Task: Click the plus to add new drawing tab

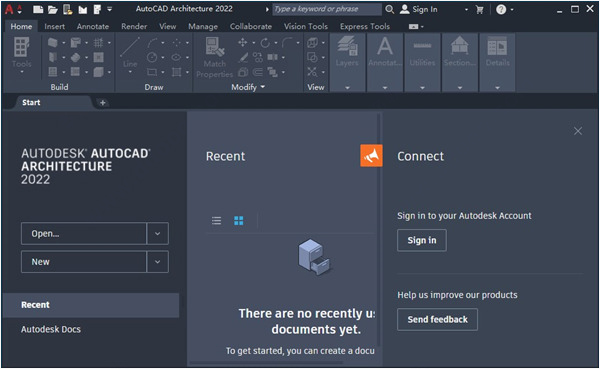Action: [103, 103]
